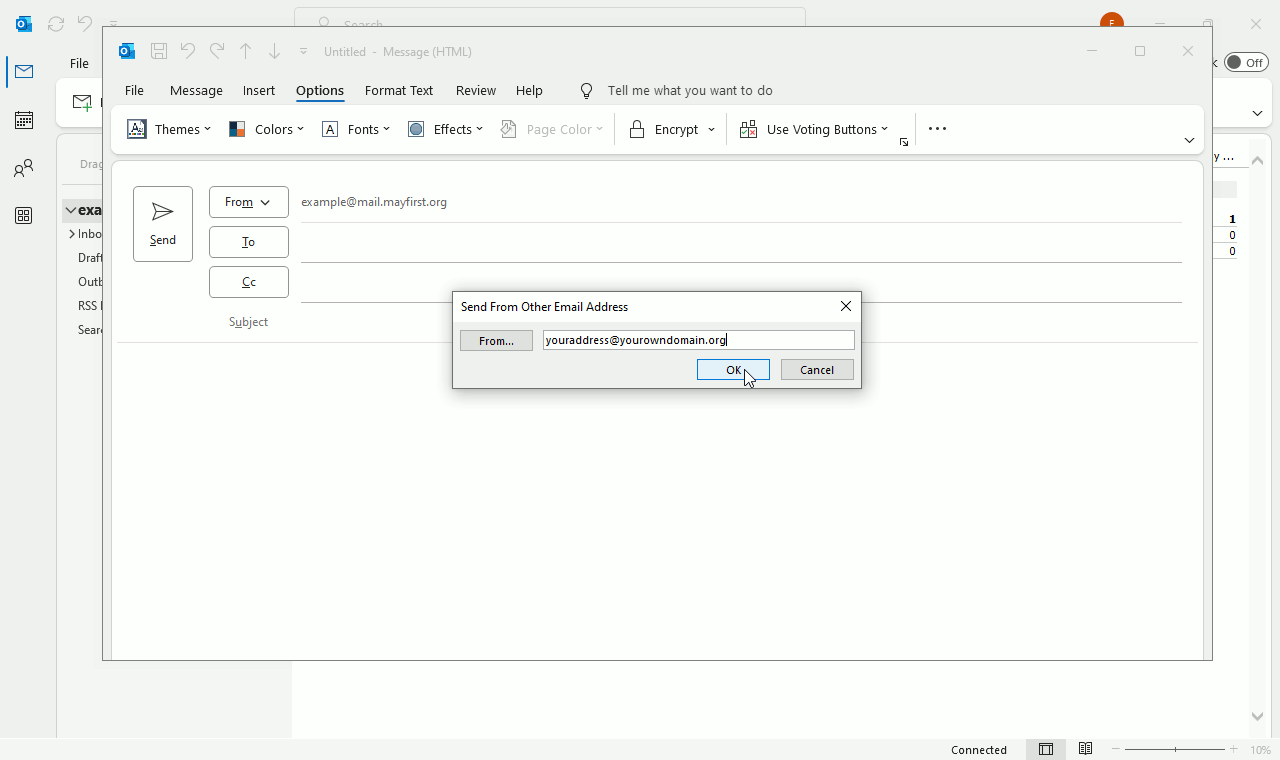This screenshot has width=1280, height=760.
Task: Click the Redo icon in message title bar
Action: click(x=216, y=51)
